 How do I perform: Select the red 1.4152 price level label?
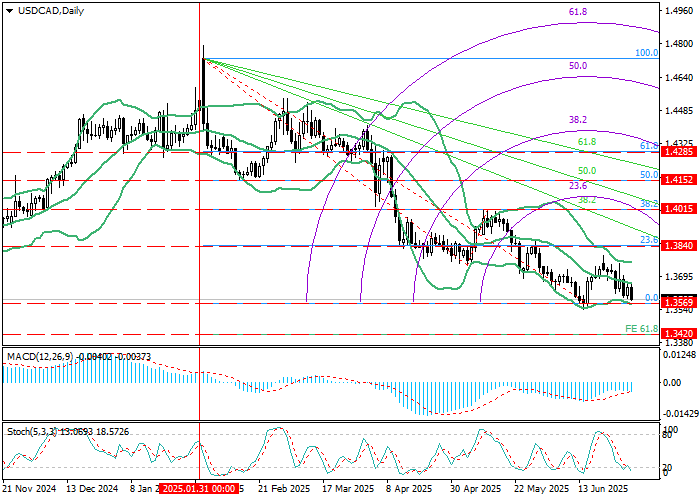679,180
